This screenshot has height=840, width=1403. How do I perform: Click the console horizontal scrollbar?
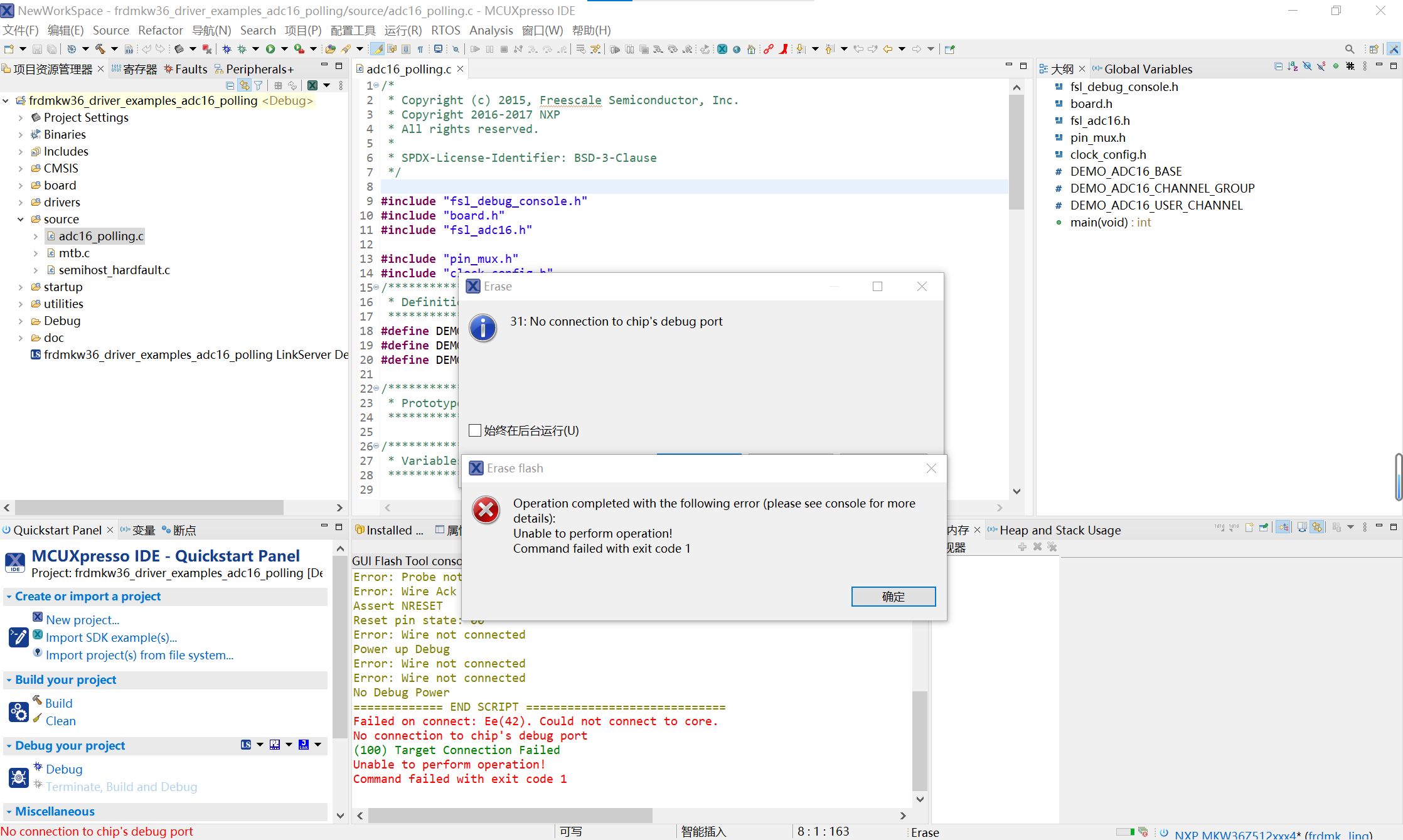[x=509, y=816]
